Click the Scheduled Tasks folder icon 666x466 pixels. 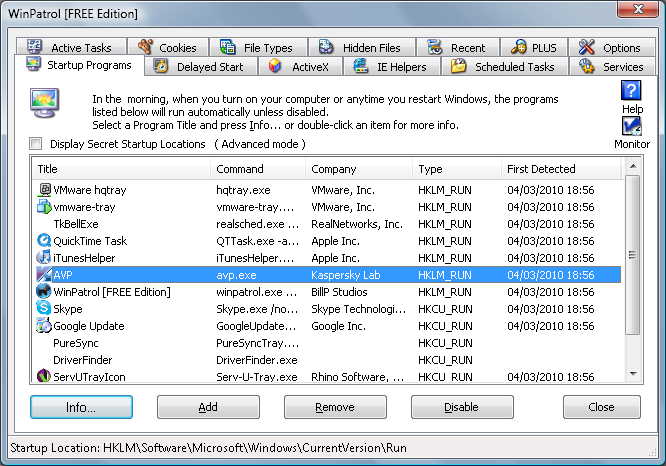point(459,66)
